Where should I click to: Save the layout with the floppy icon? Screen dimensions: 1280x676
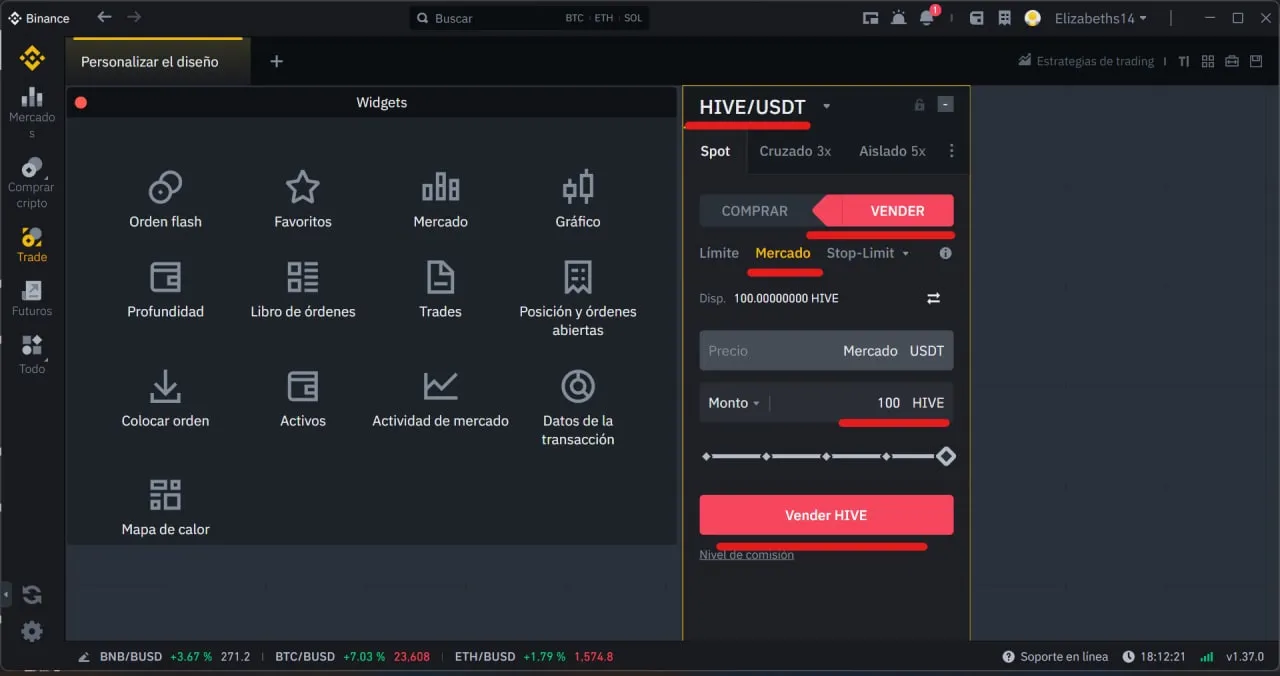point(1256,61)
